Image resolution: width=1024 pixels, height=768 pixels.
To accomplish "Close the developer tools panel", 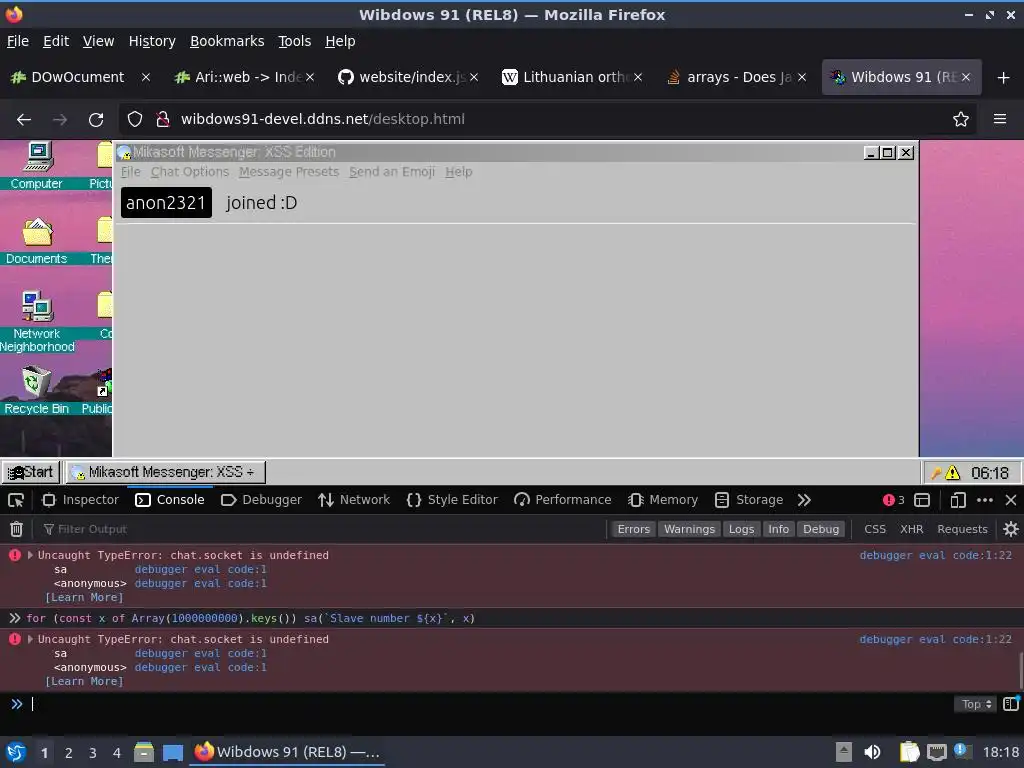I will [x=1011, y=500].
